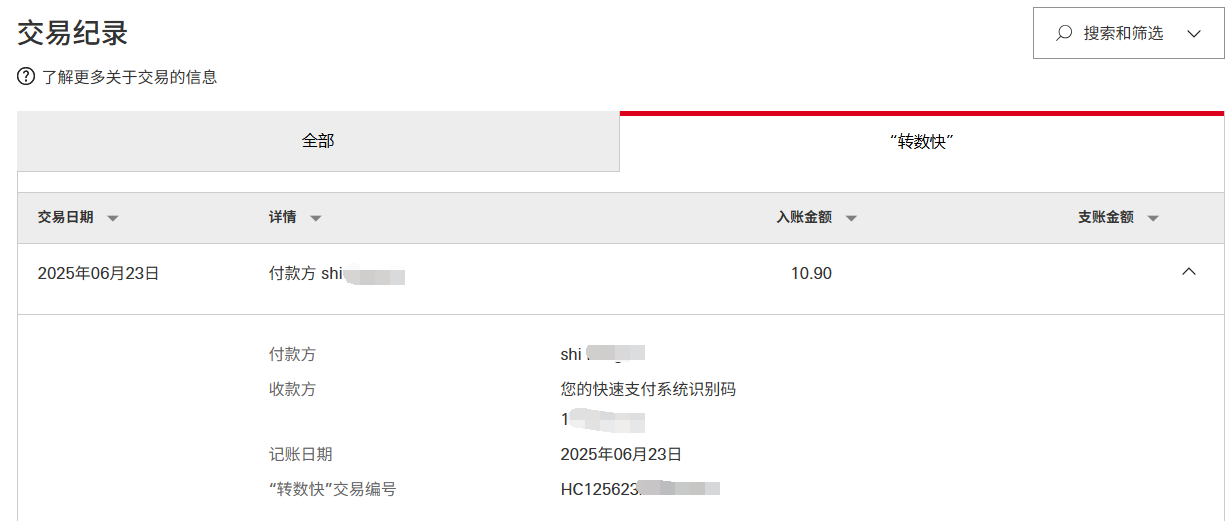Open the 了解更多关于交易的信息 link
Image resolution: width=1231 pixels, height=521 pixels.
click(x=129, y=76)
